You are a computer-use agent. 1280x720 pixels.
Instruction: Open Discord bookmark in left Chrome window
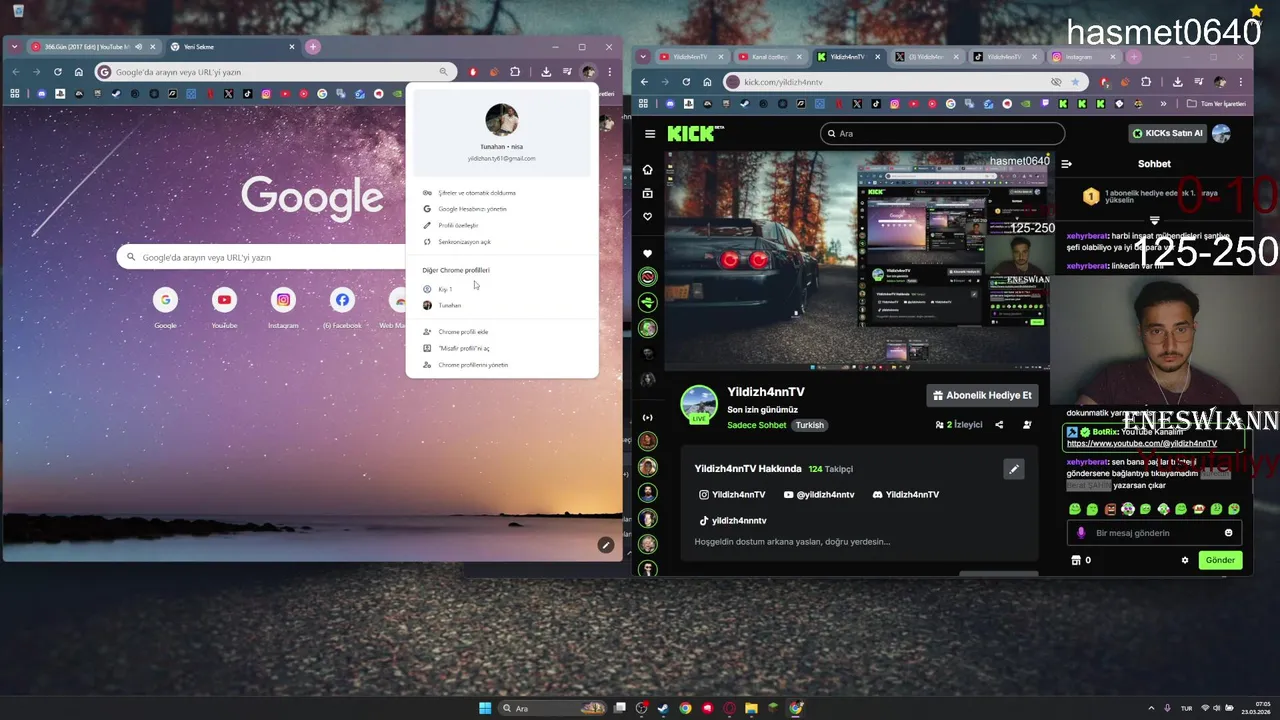(x=41, y=94)
